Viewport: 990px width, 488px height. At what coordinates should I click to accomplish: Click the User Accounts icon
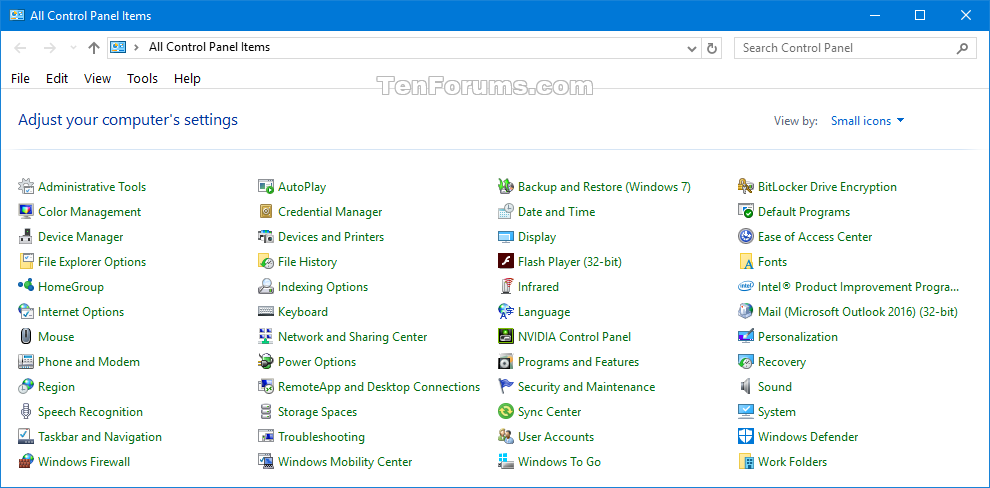pos(506,437)
